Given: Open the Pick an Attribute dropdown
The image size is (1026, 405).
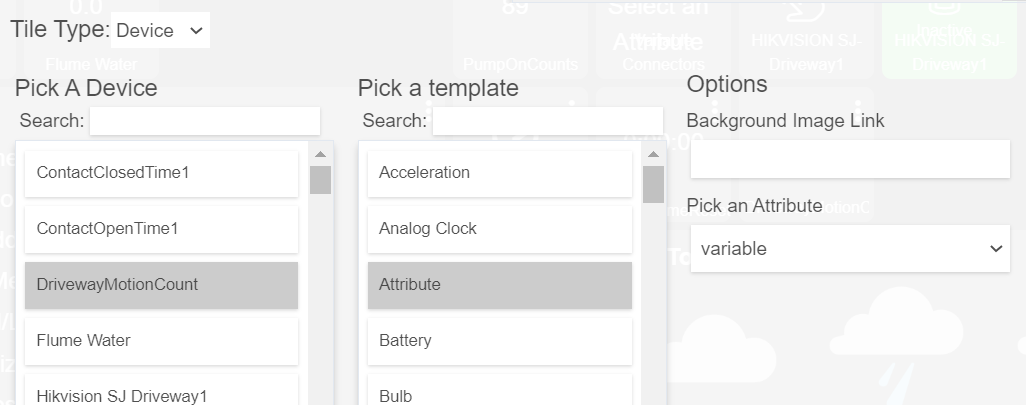Looking at the screenshot, I should point(850,249).
